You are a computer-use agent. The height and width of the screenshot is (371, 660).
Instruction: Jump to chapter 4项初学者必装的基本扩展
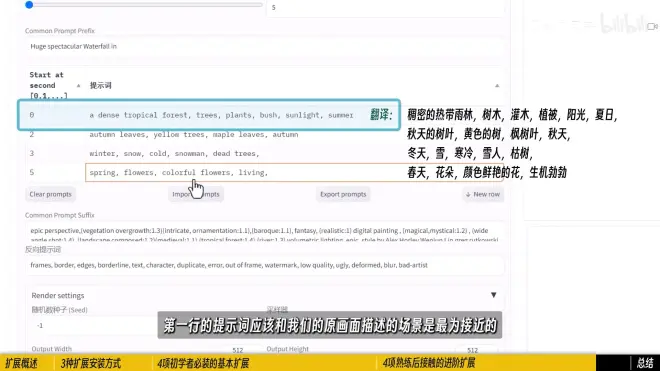point(203,363)
